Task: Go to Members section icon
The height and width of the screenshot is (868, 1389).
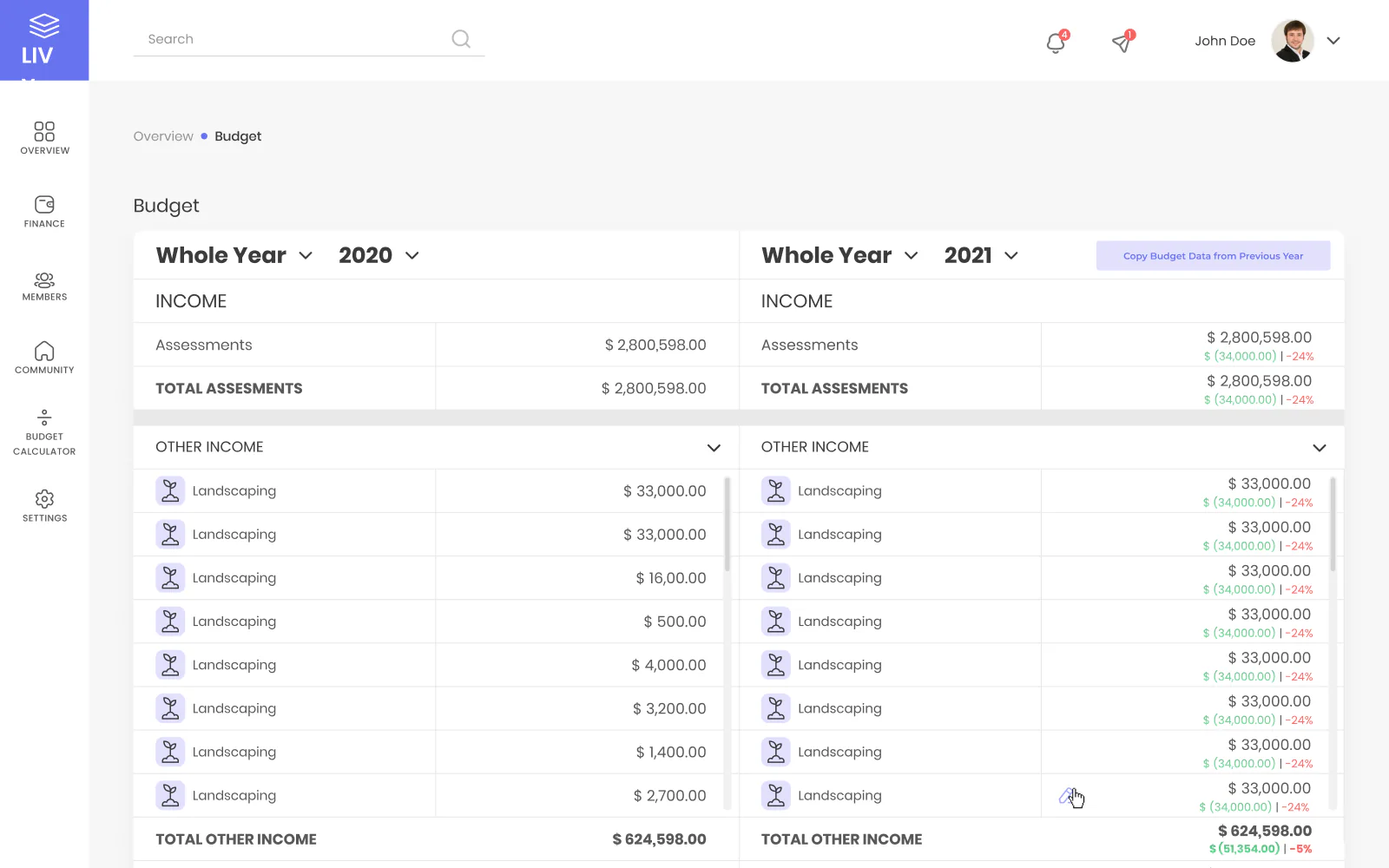Action: tap(44, 279)
